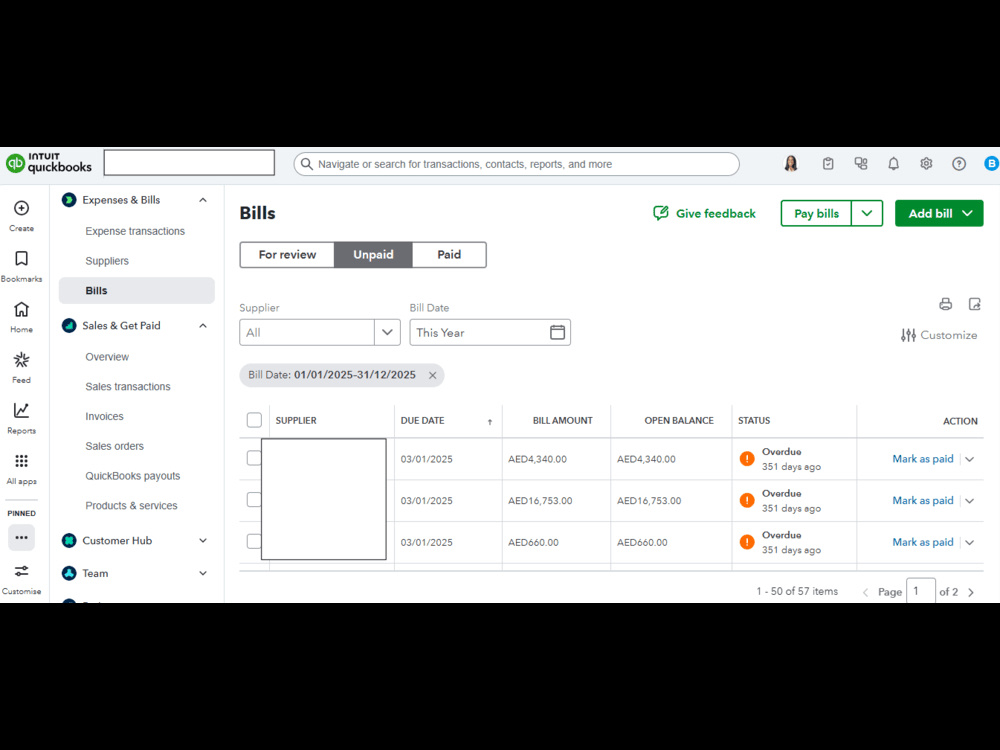Open Products & services
Image resolution: width=1000 pixels, height=750 pixels.
(x=131, y=506)
